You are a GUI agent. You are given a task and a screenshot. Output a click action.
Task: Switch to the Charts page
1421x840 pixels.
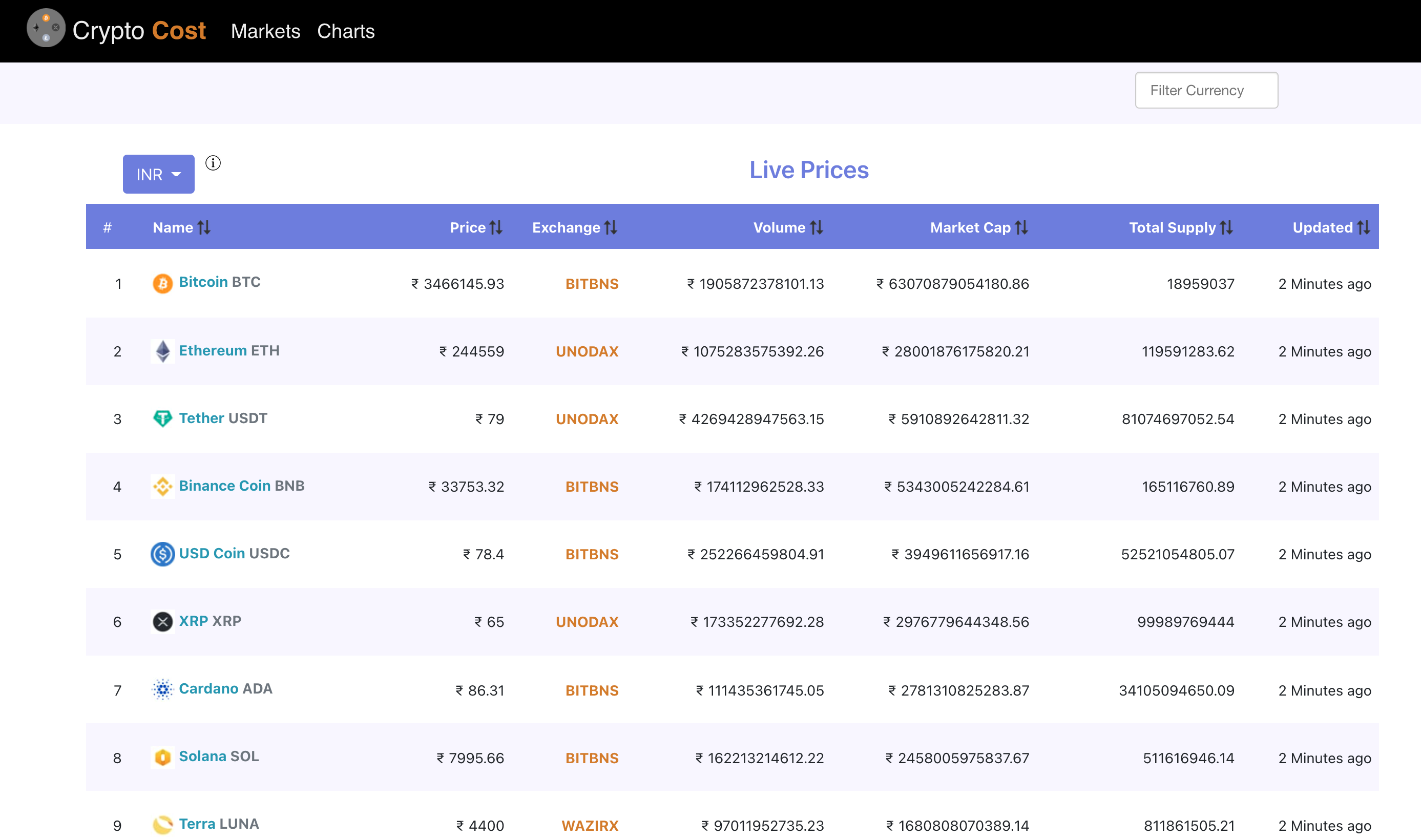pyautogui.click(x=346, y=31)
